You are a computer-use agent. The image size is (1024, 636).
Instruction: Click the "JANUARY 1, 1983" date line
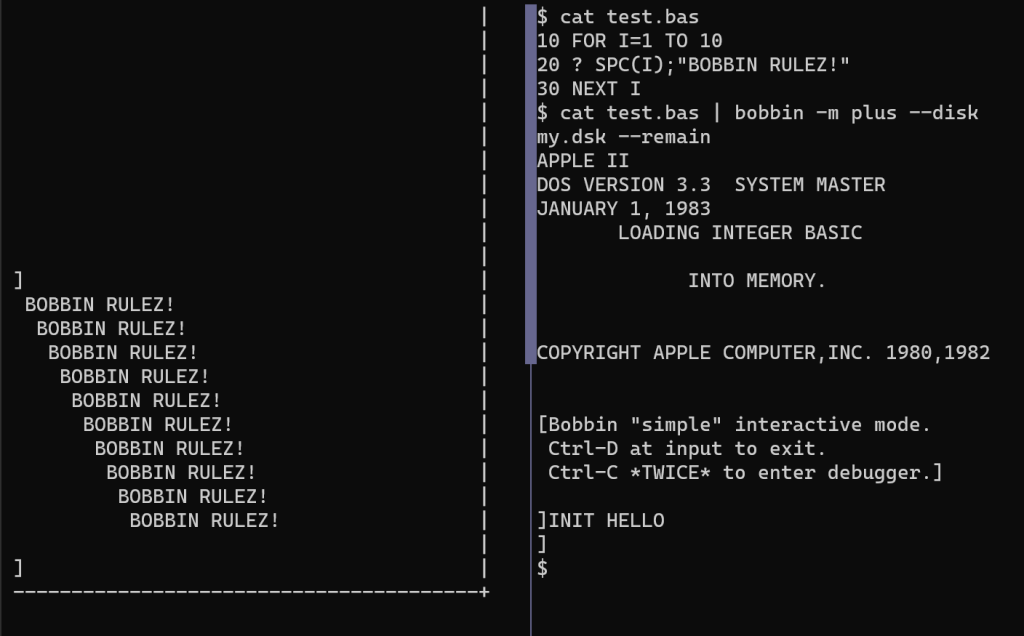pyautogui.click(x=623, y=209)
